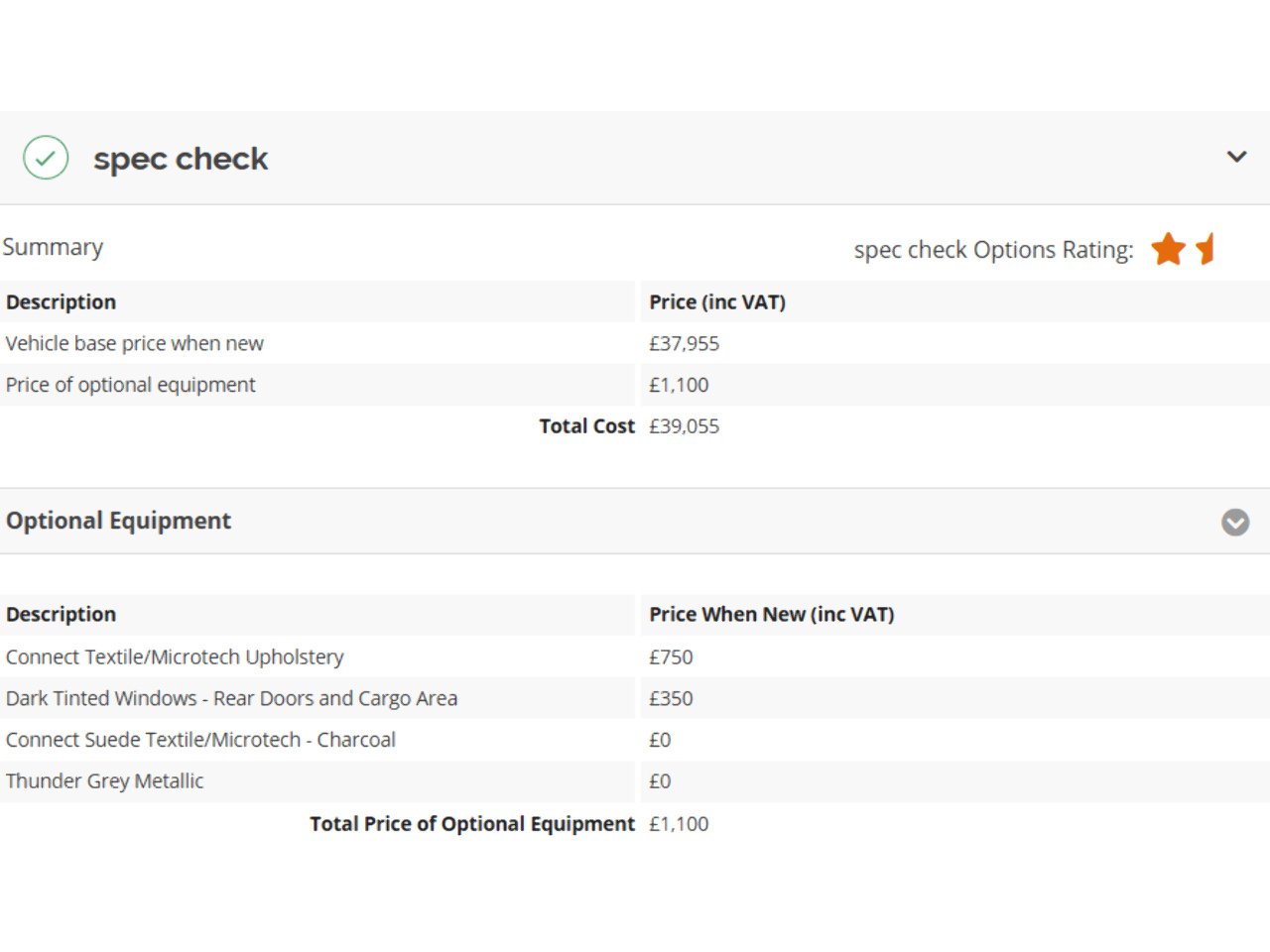Click the Total Price of Optional Equipment label

(x=471, y=824)
